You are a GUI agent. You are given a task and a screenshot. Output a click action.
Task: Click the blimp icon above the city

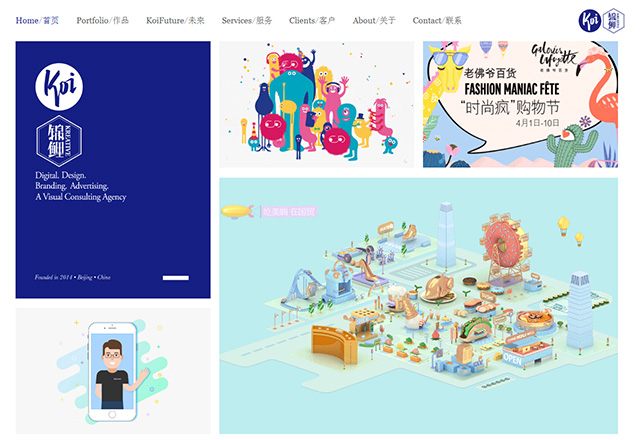tap(241, 212)
